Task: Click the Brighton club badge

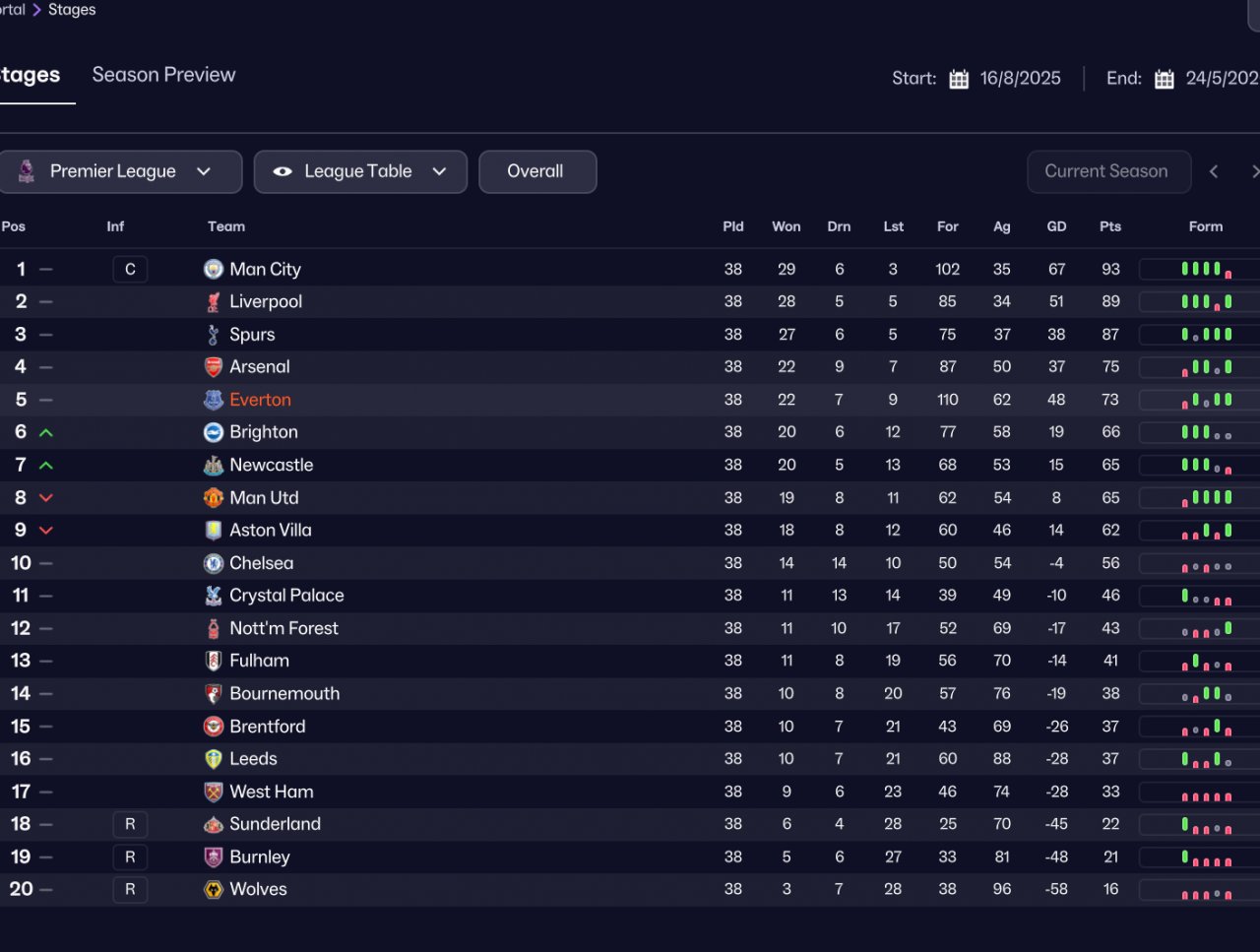Action: click(x=214, y=432)
